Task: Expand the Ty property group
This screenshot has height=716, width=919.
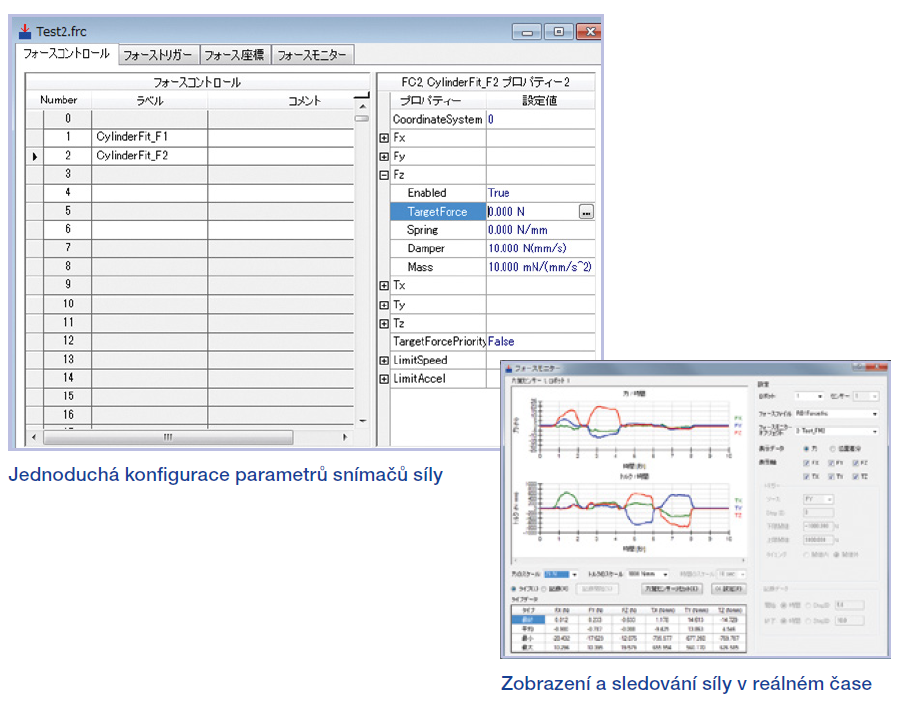Action: [384, 305]
